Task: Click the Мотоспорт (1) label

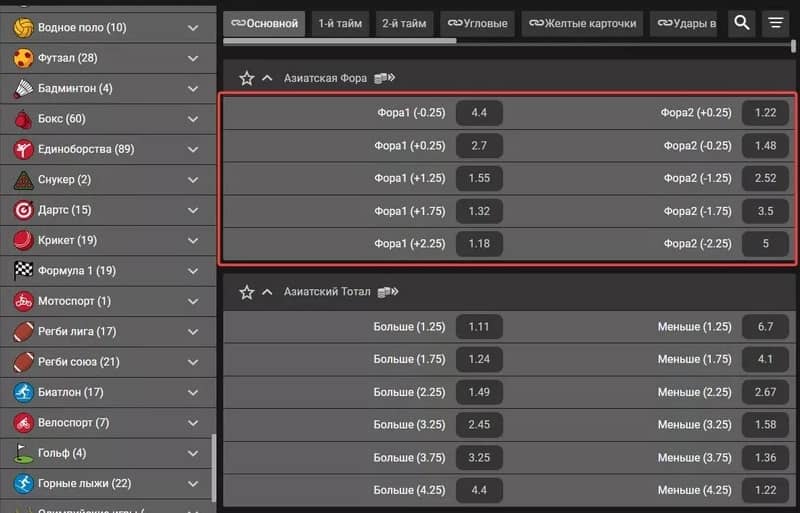Action: (74, 301)
